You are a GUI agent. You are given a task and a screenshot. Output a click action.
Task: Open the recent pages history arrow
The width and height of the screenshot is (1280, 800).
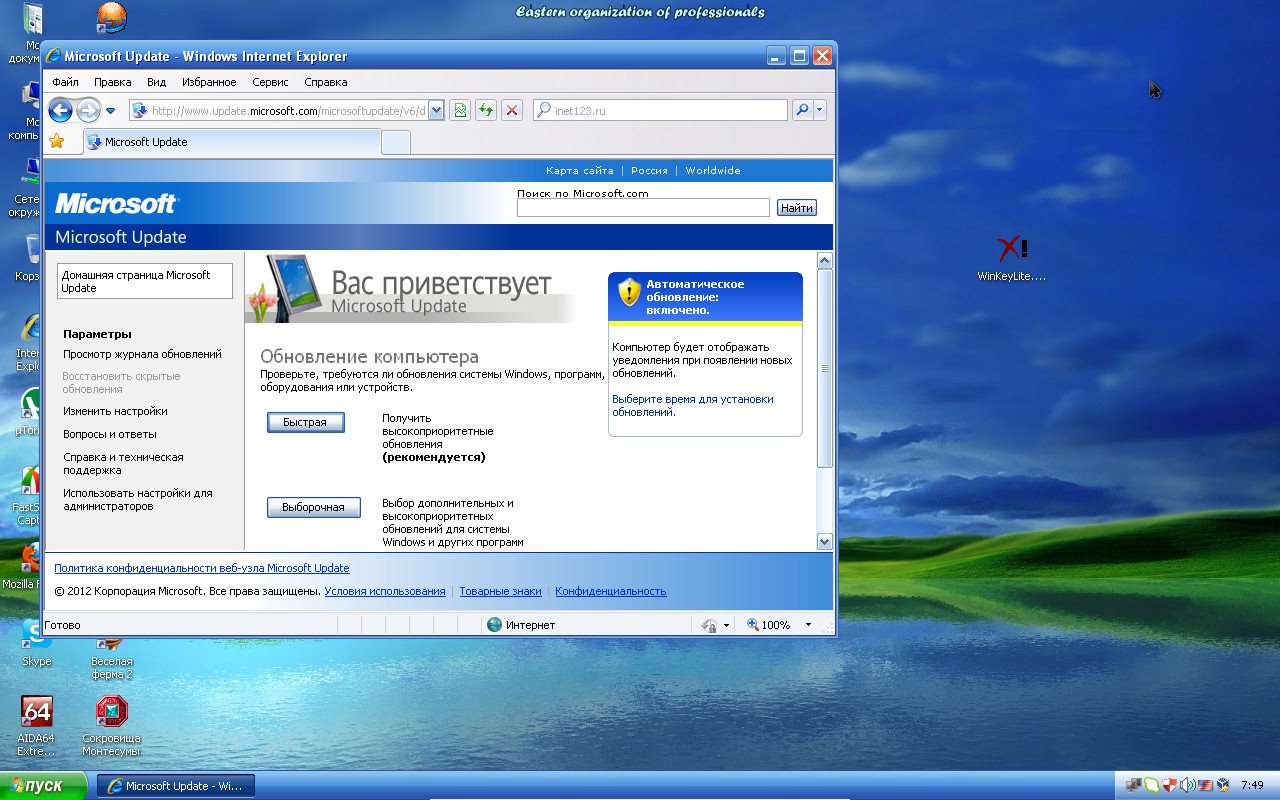click(x=110, y=111)
